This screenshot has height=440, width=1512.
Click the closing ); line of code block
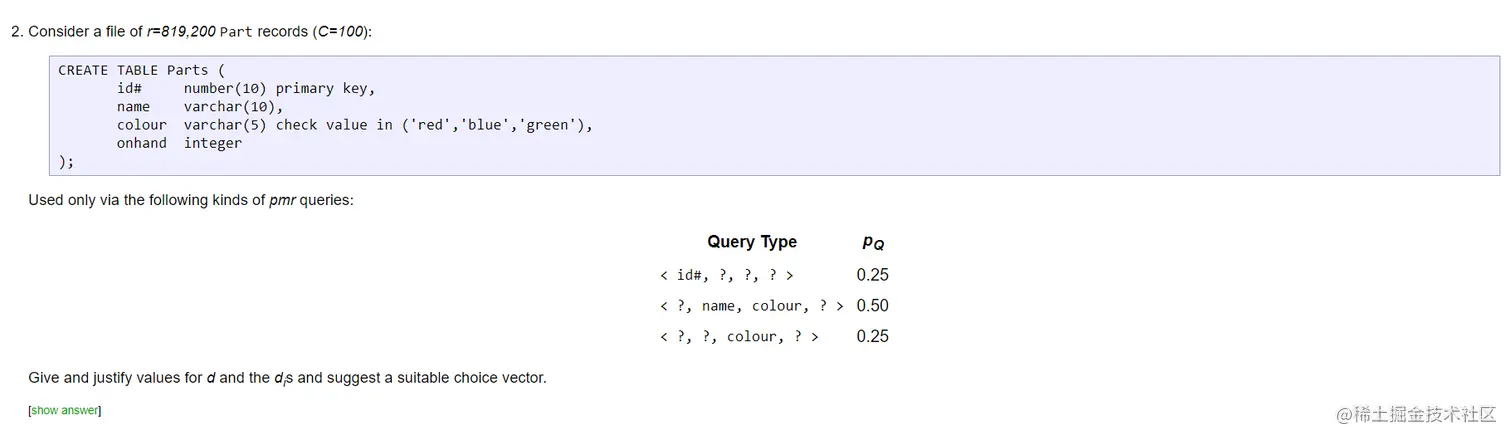point(66,161)
